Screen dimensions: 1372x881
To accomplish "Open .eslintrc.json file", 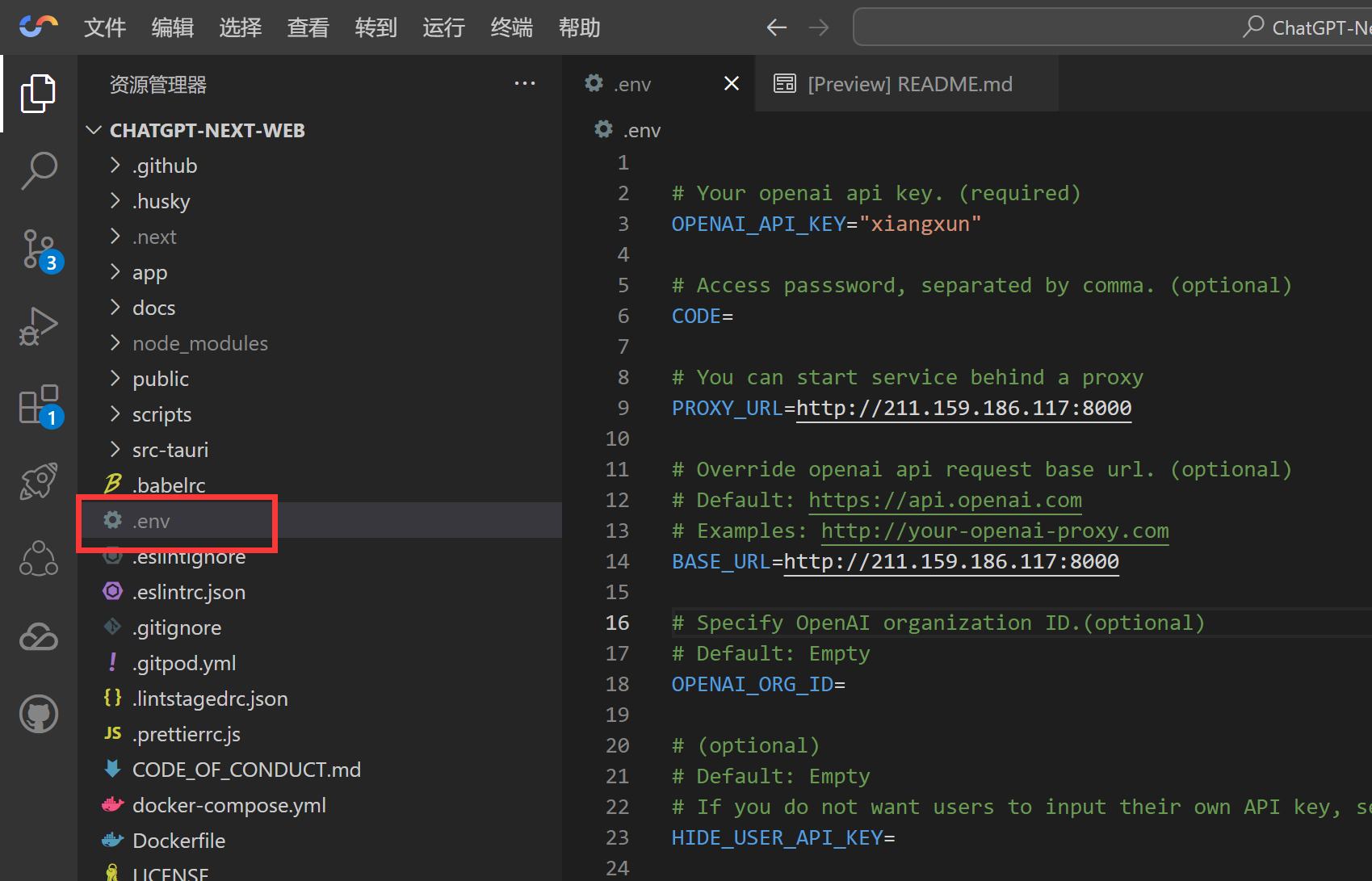I will pos(320,592).
